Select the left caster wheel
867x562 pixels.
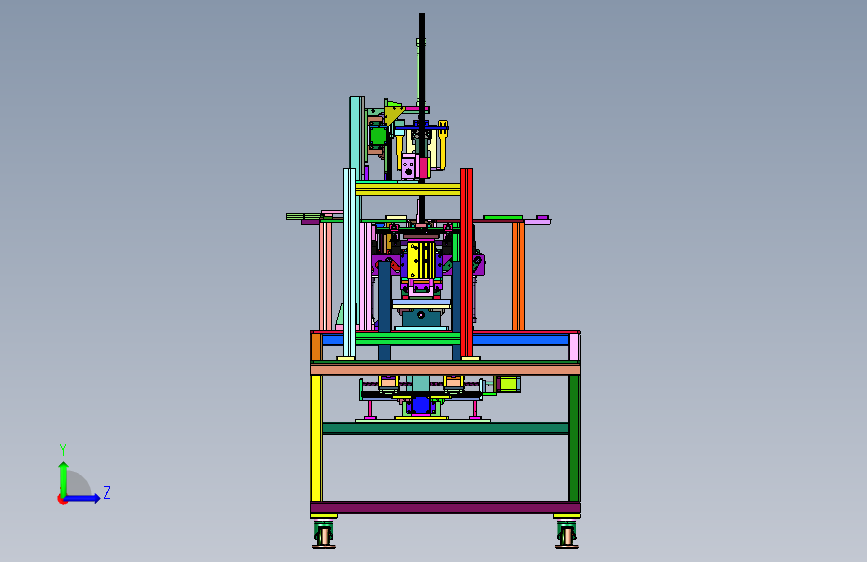click(x=324, y=534)
